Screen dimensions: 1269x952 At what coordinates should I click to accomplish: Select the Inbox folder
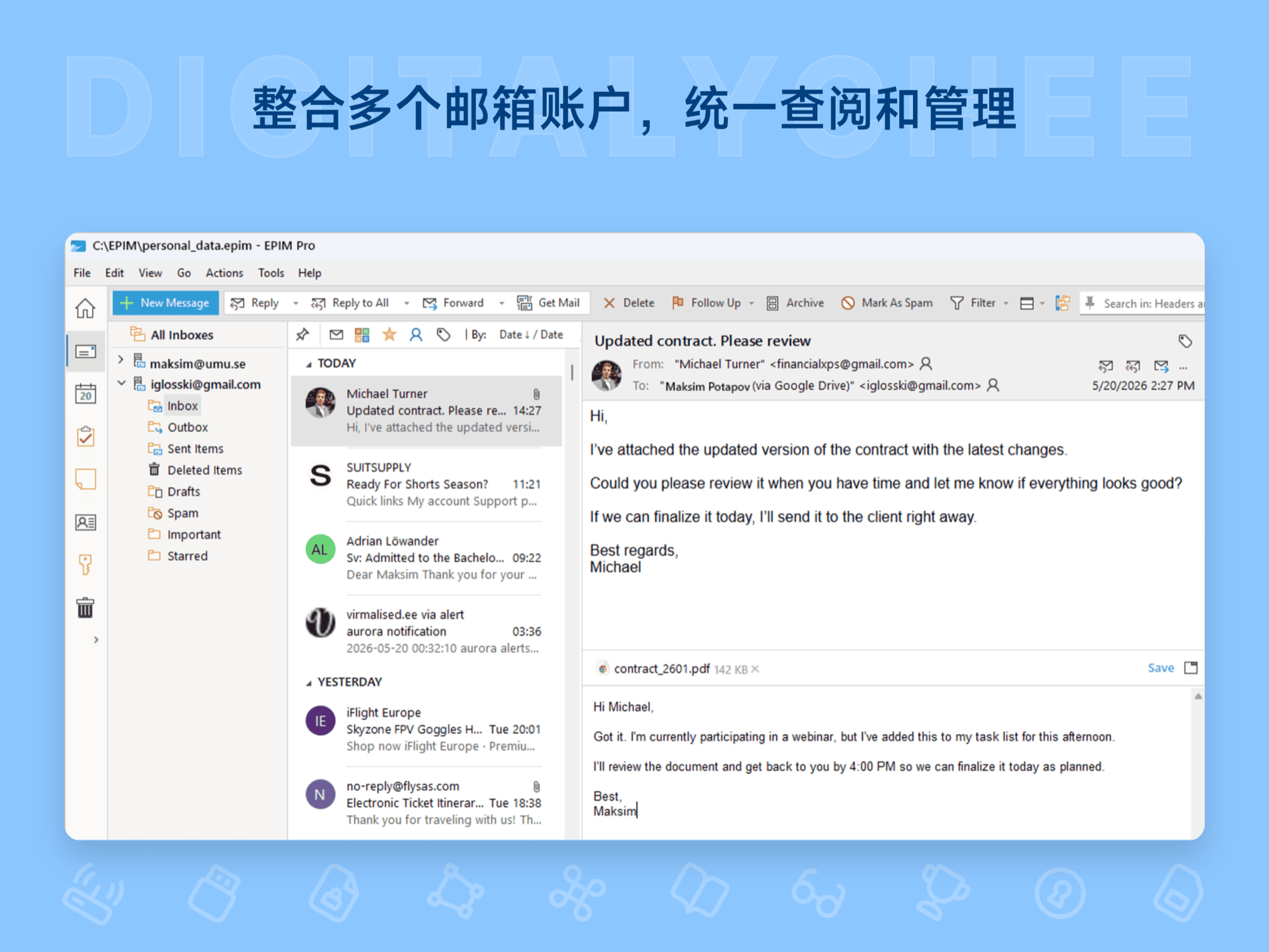(x=174, y=406)
